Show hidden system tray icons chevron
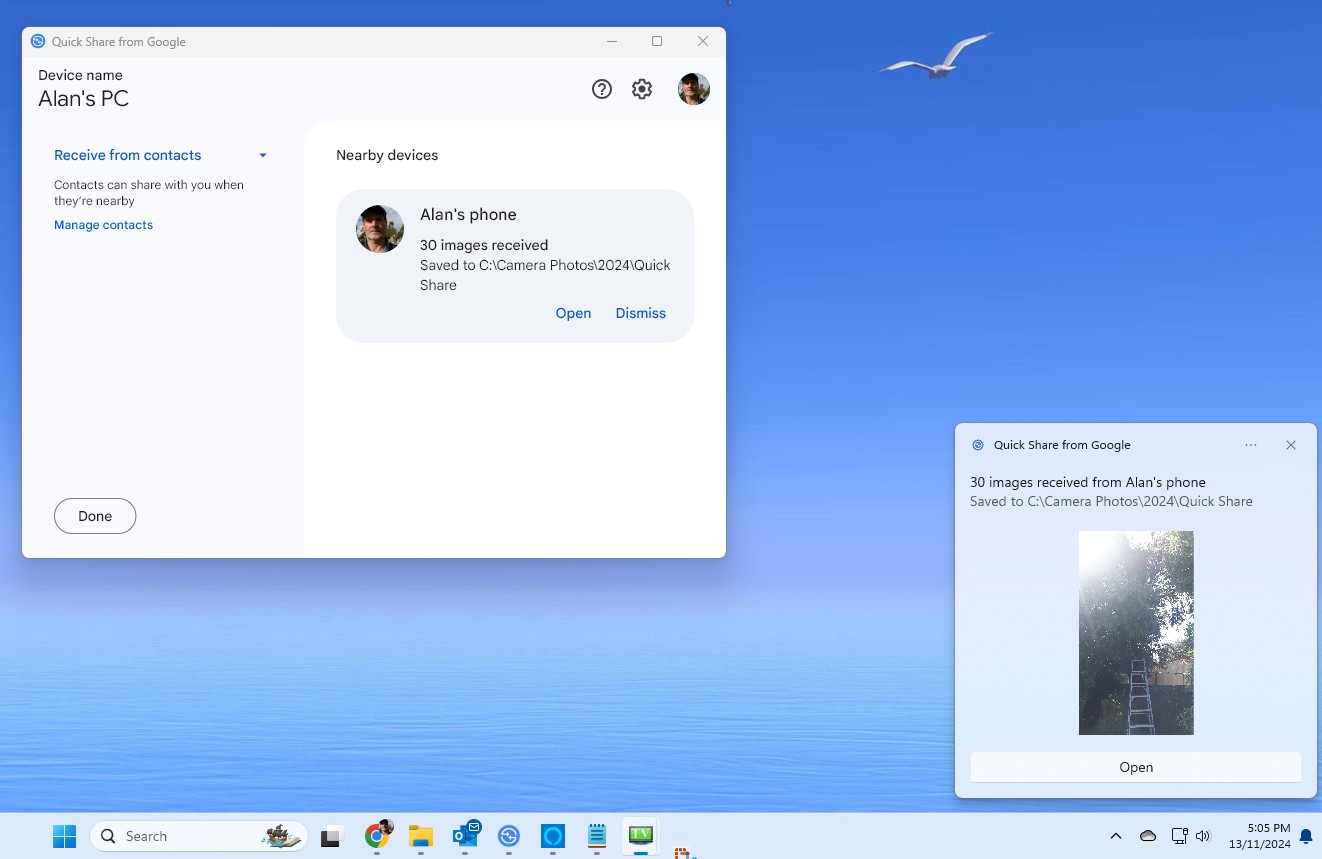This screenshot has width=1322, height=859. (1116, 836)
